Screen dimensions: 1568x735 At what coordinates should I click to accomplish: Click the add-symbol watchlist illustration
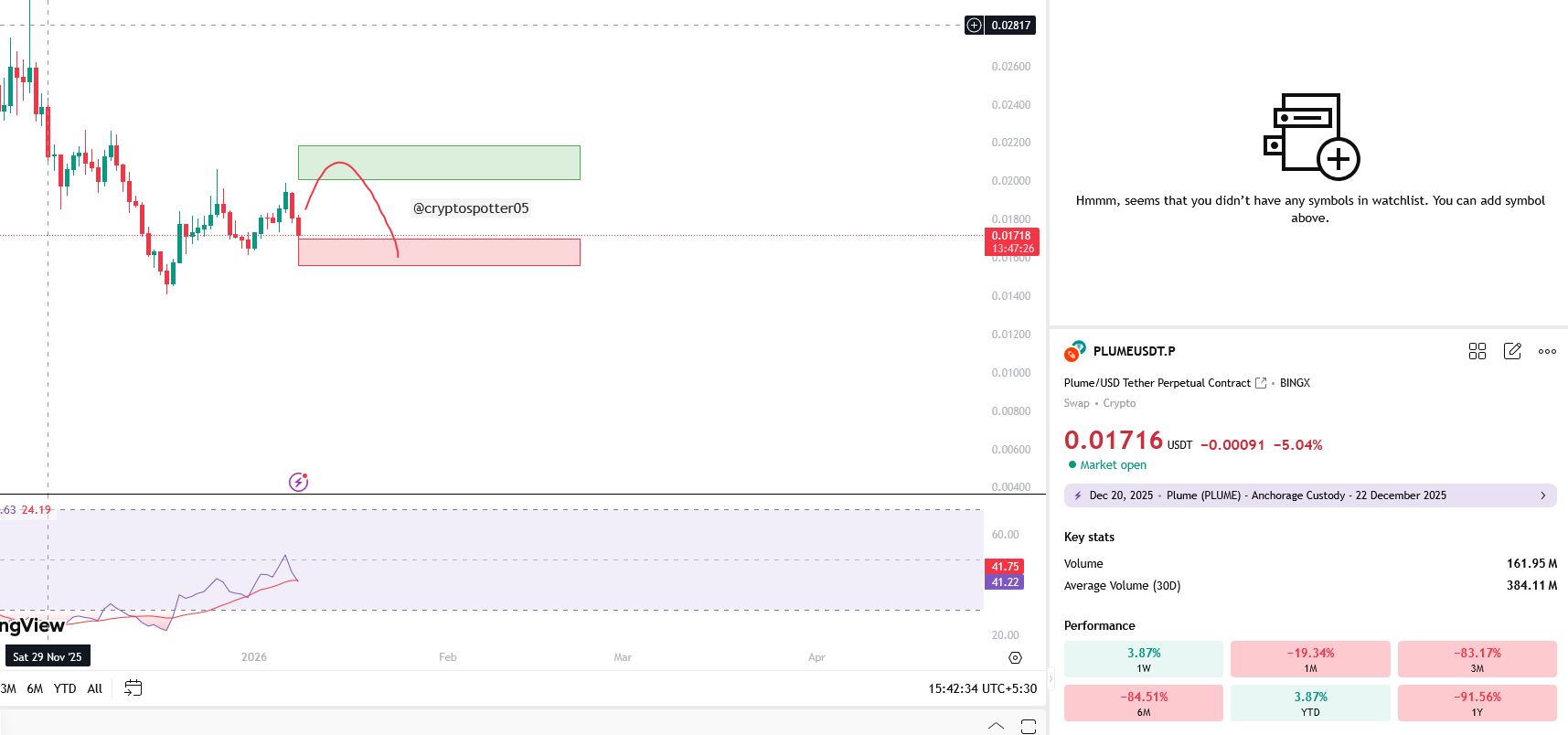click(x=1311, y=136)
